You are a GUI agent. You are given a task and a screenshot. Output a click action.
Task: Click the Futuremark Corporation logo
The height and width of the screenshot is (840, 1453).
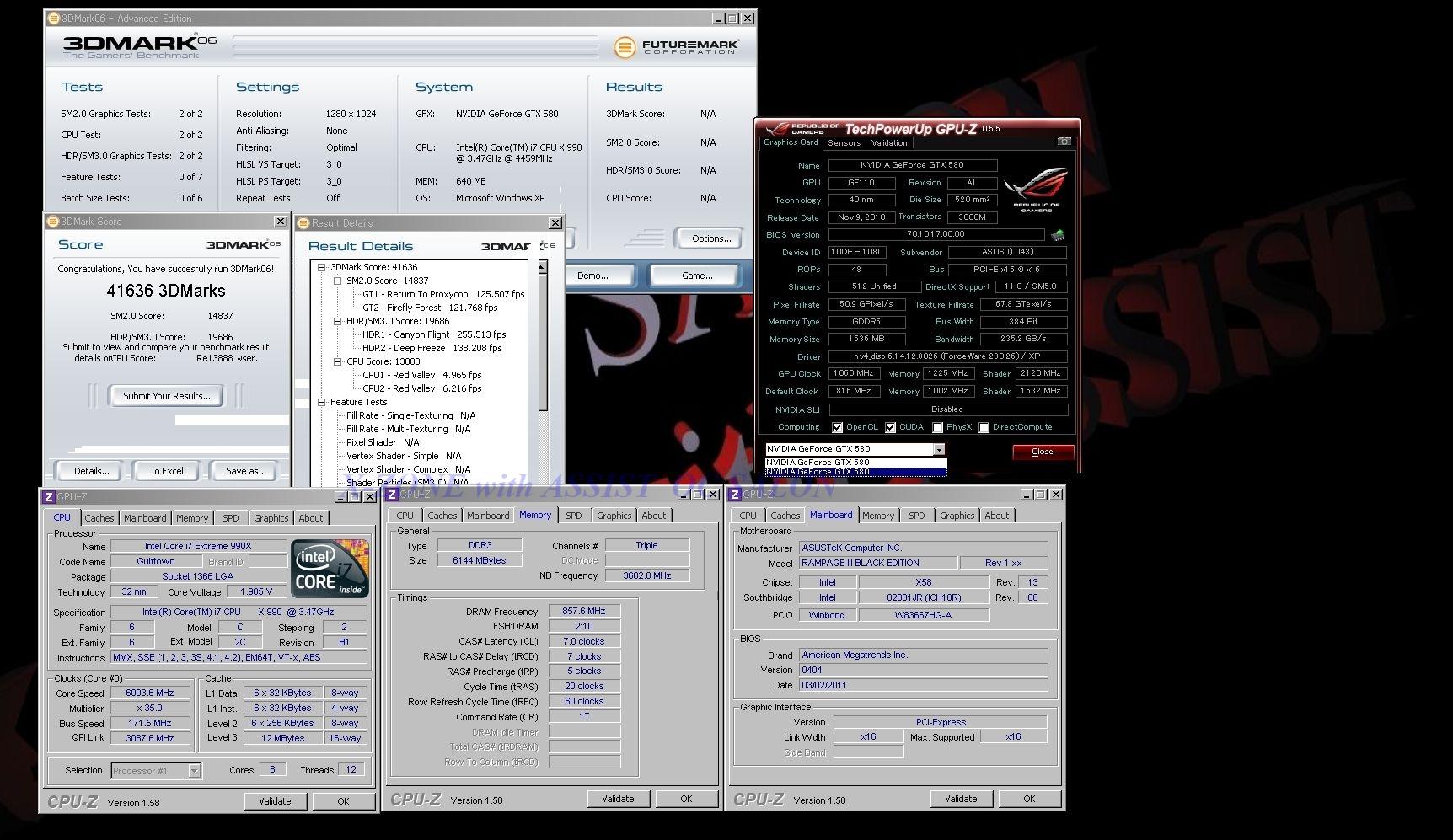point(676,47)
